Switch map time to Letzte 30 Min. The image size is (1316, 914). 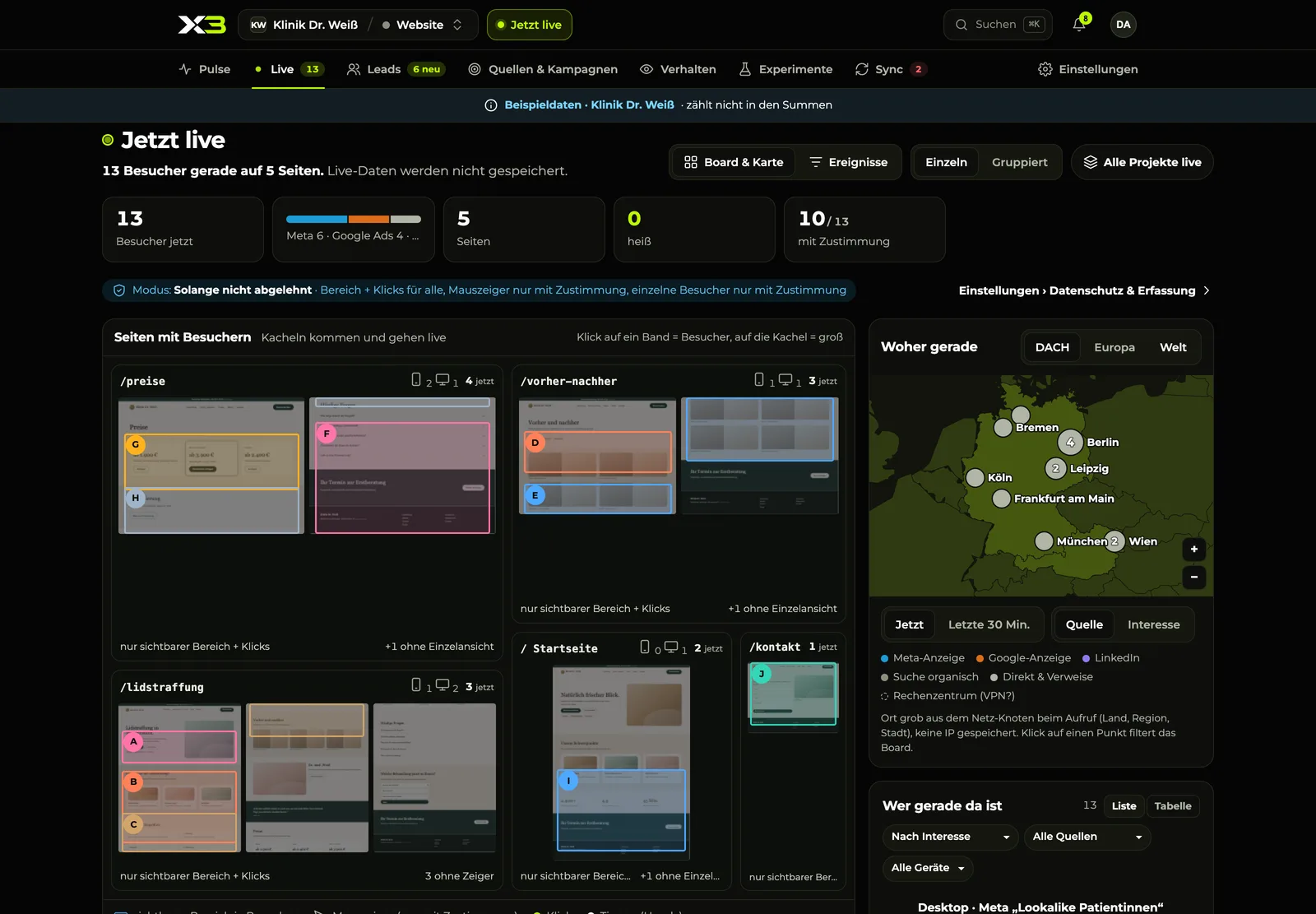[989, 624]
